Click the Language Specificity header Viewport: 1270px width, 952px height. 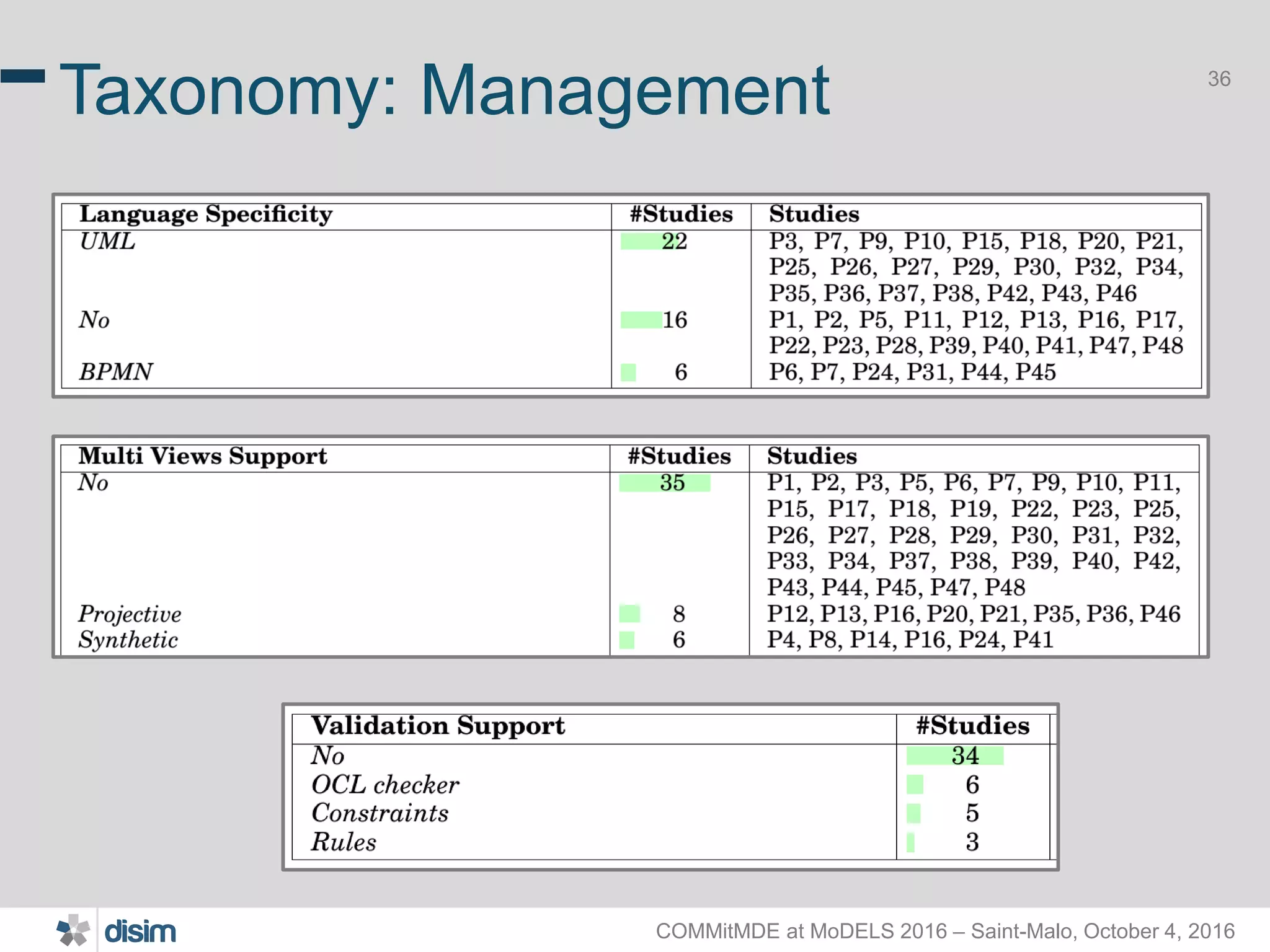point(206,214)
